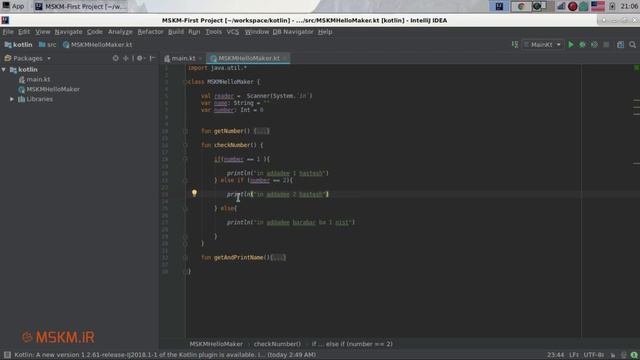Open the Navigate menu
The height and width of the screenshot is (360, 640).
68,32
